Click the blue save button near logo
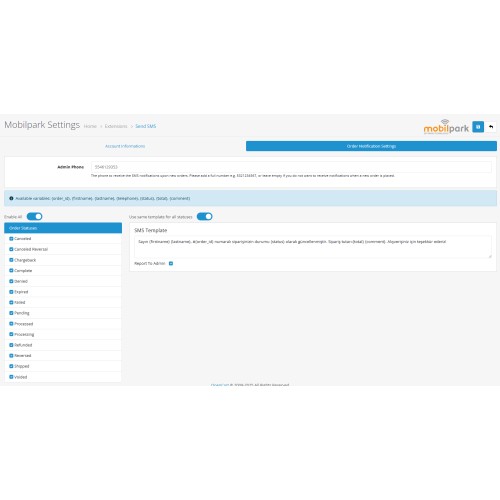 tap(478, 127)
